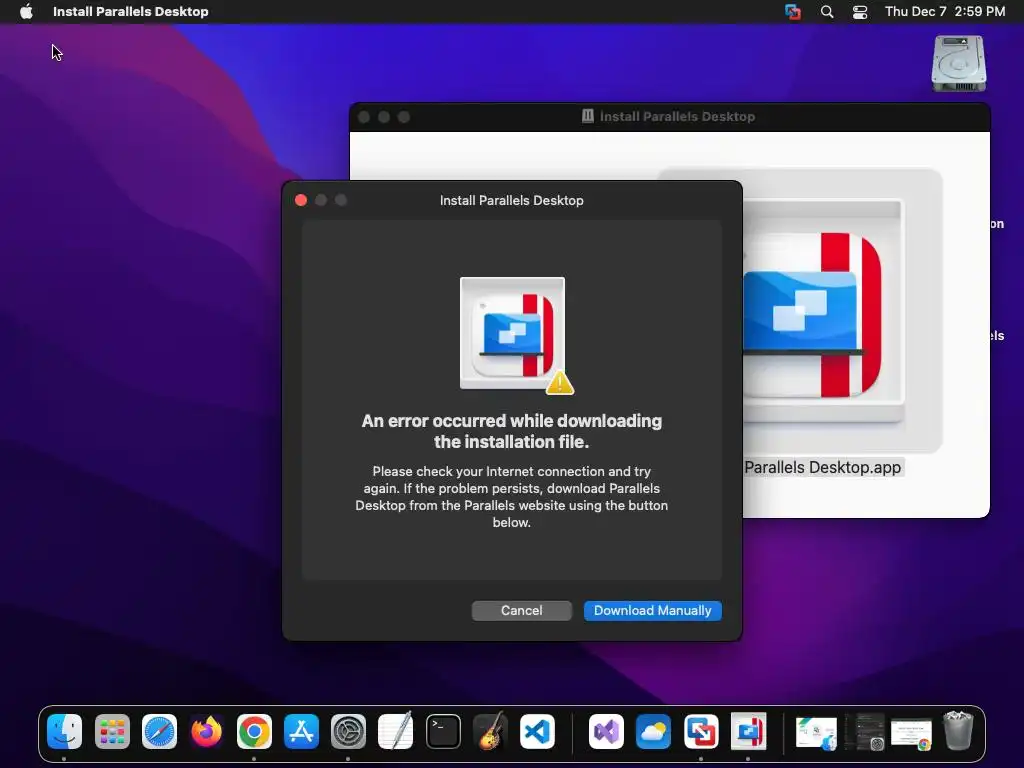The image size is (1024, 768).
Task: Open minimized Chrome window thumbnail in Dock
Action: pos(911,733)
